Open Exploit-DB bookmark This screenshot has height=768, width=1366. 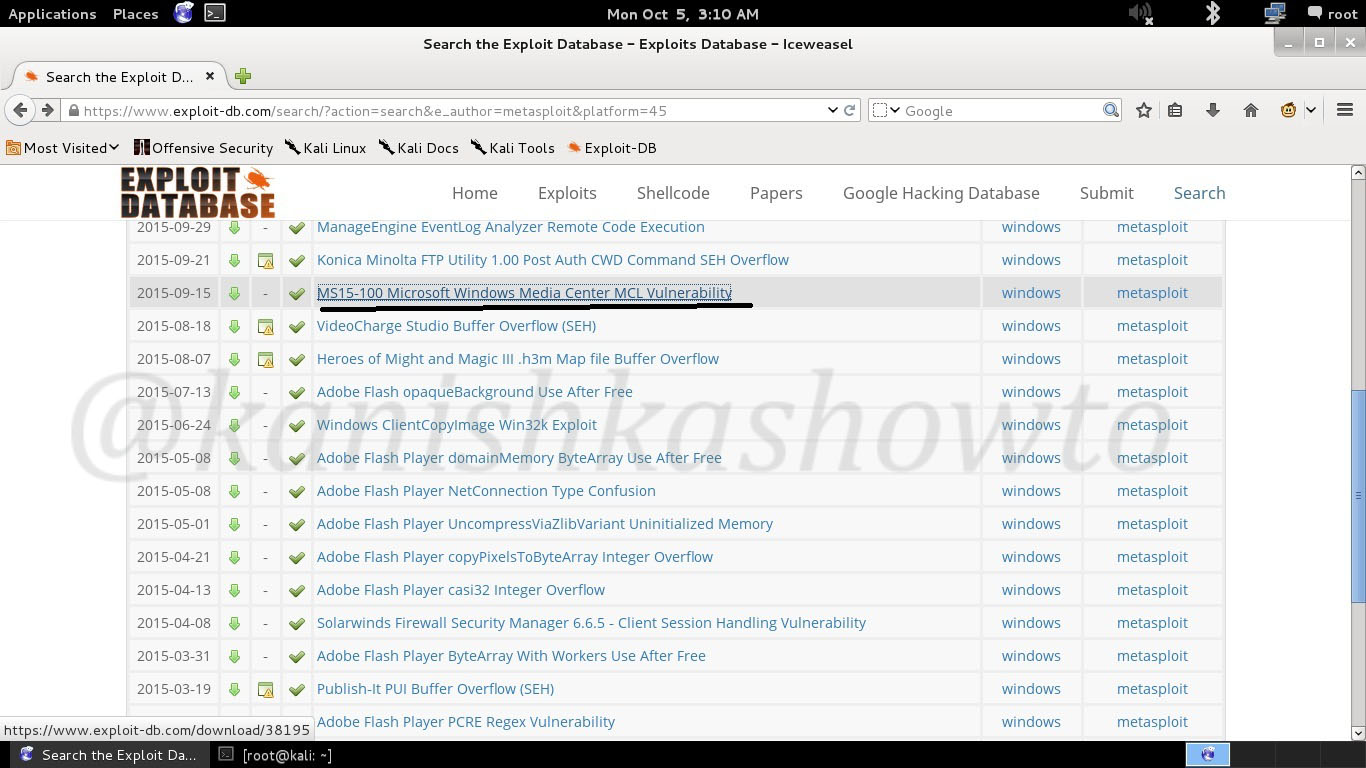point(611,148)
